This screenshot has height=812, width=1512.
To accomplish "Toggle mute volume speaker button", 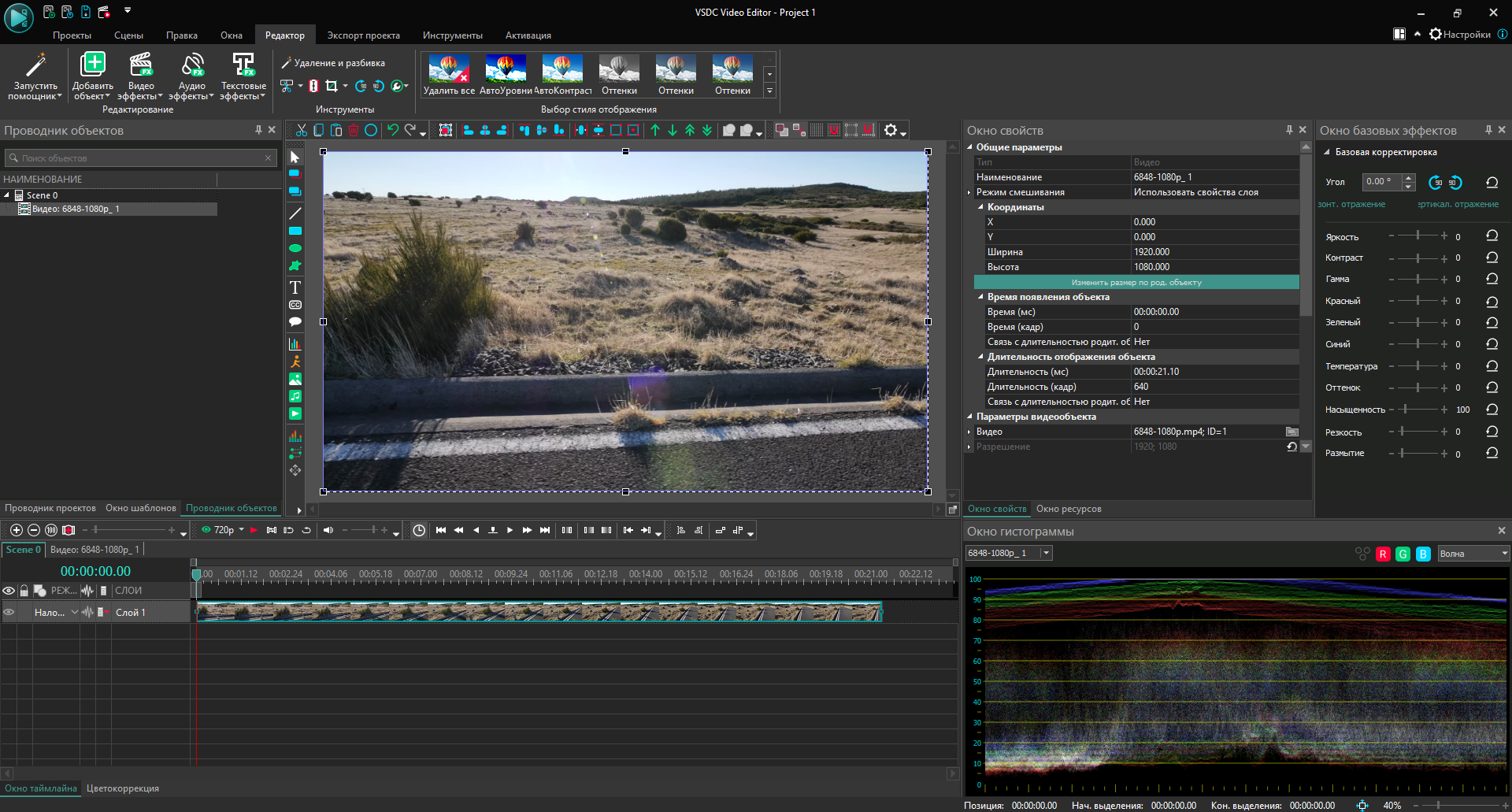I will (x=328, y=530).
